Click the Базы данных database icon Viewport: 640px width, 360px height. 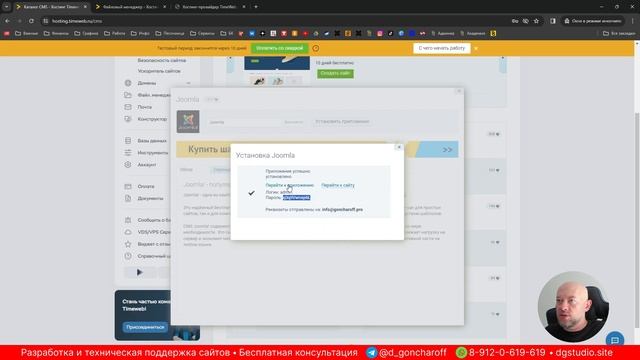tap(128, 141)
